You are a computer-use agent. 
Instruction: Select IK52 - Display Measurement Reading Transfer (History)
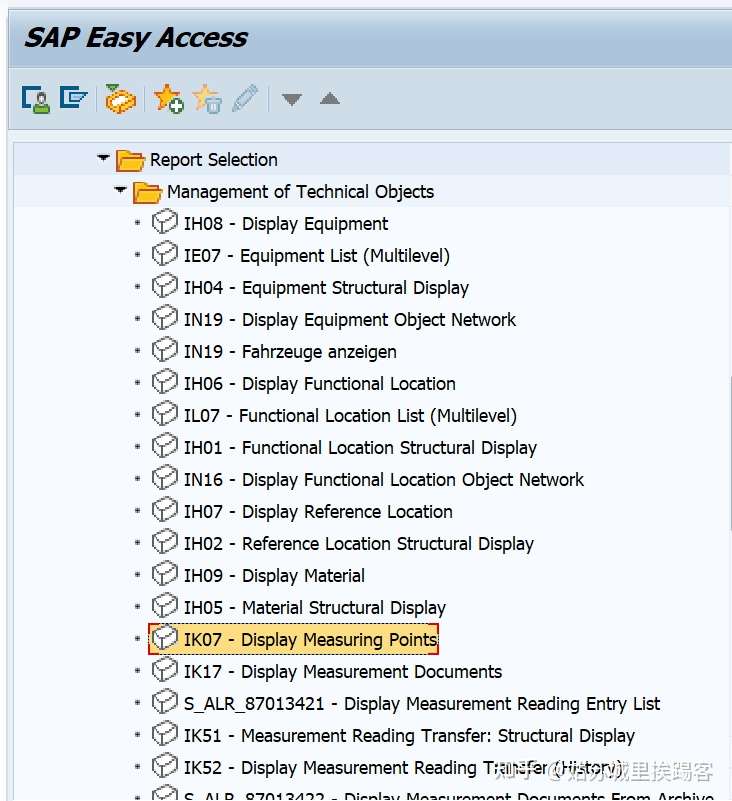click(x=404, y=768)
